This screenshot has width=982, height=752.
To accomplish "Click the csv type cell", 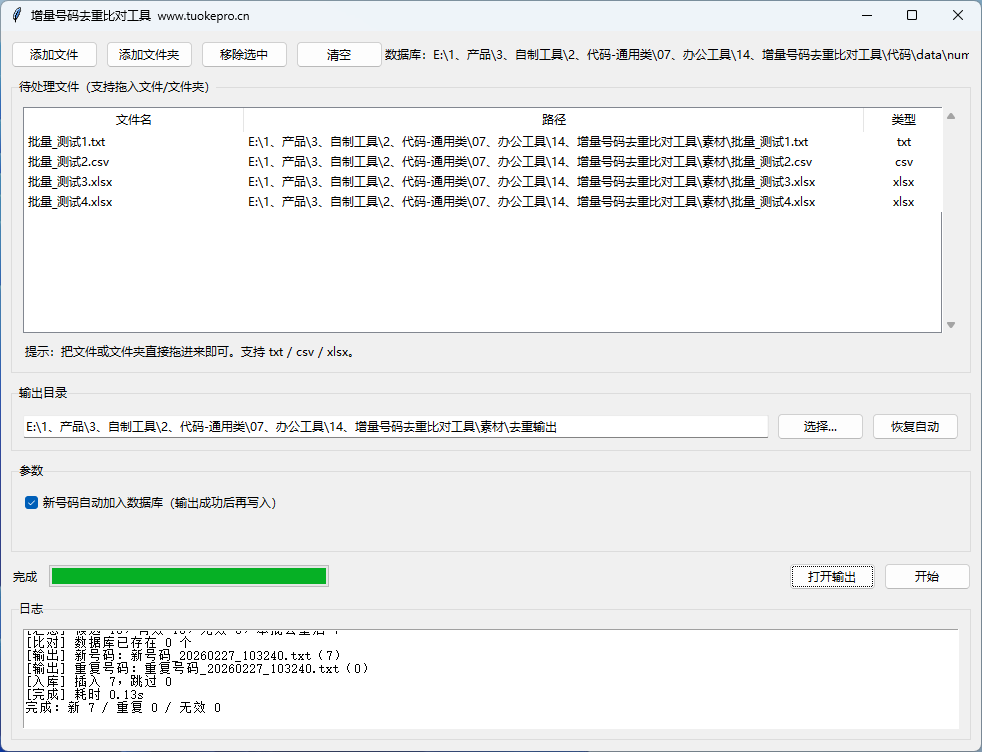I will pyautogui.click(x=904, y=162).
